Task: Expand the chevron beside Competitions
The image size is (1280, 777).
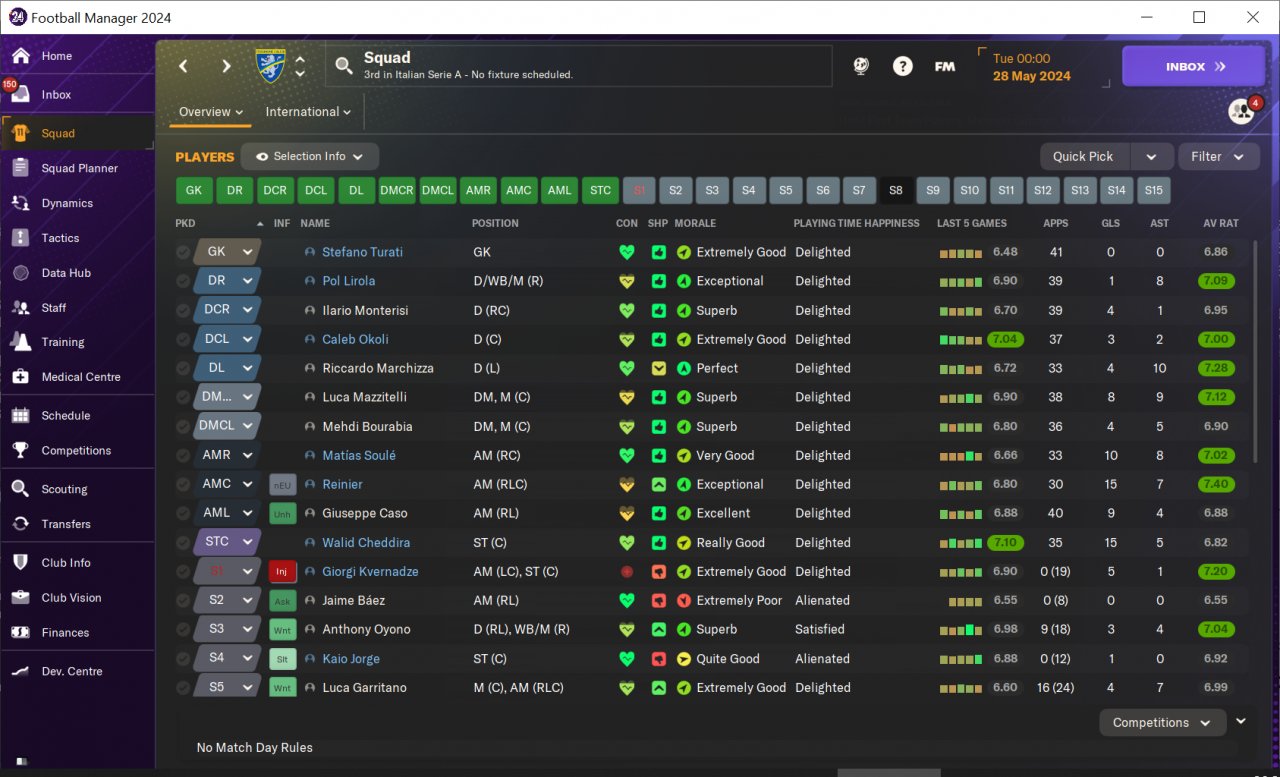Action: tap(1241, 721)
